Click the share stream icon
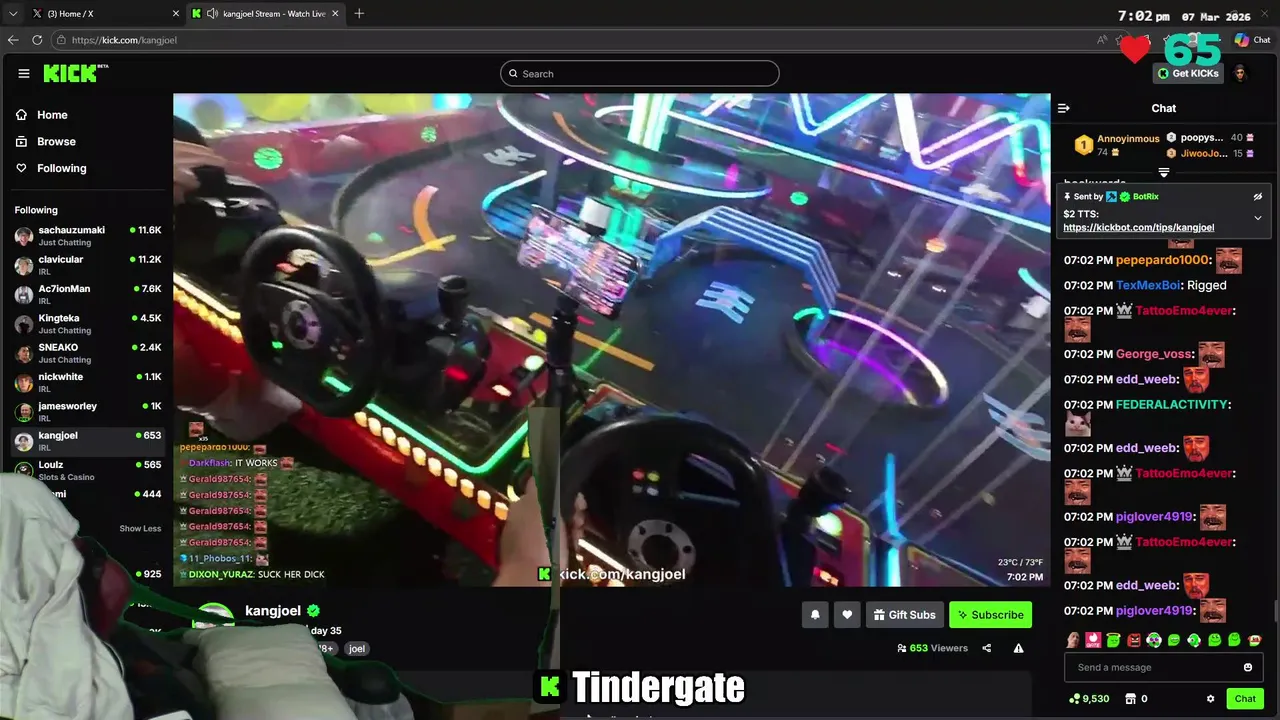 click(986, 648)
